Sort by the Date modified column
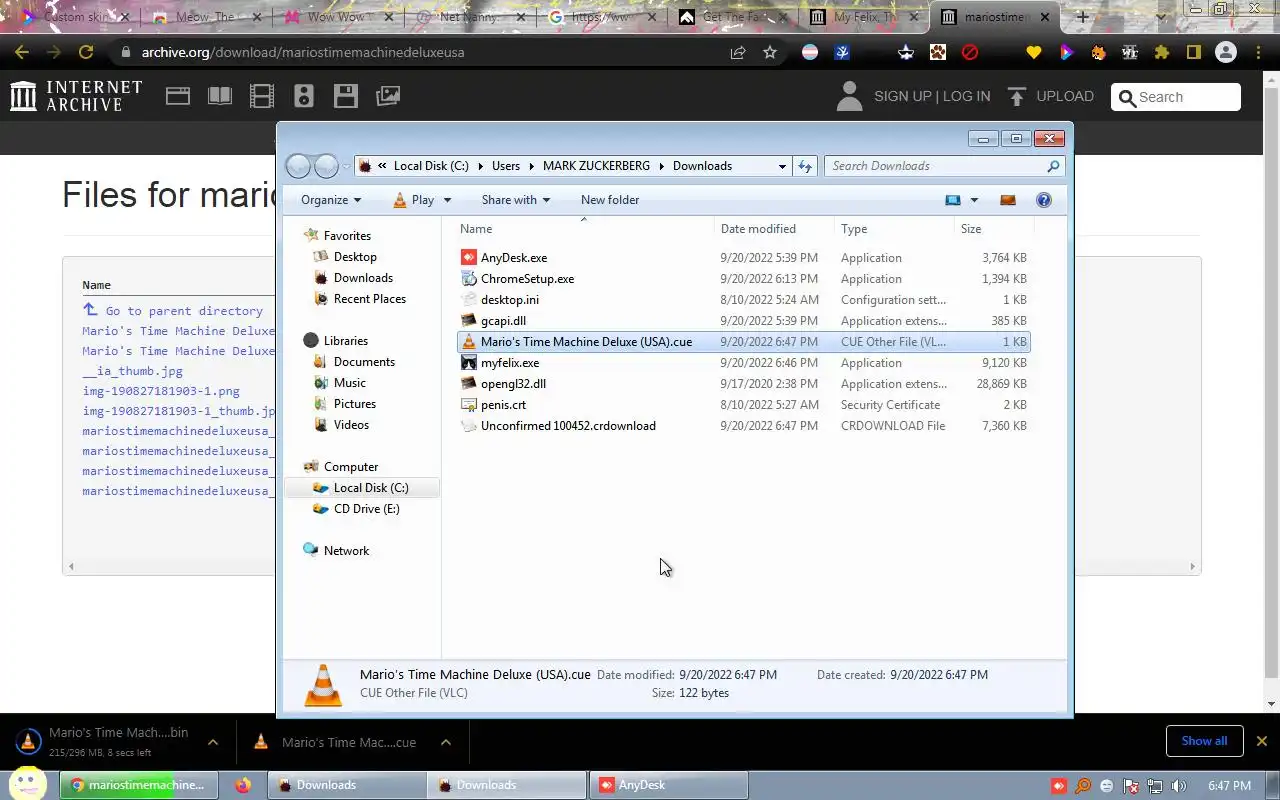Viewport: 1280px width, 800px height. (x=758, y=229)
